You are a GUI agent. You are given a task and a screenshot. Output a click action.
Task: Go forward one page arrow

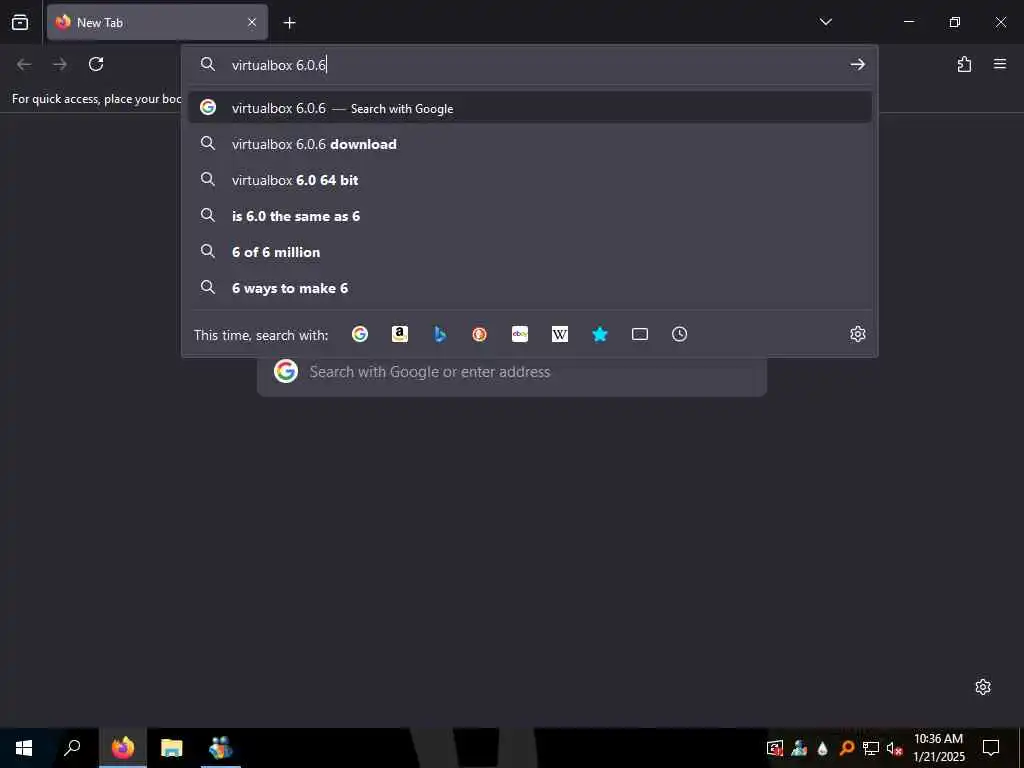click(x=60, y=64)
